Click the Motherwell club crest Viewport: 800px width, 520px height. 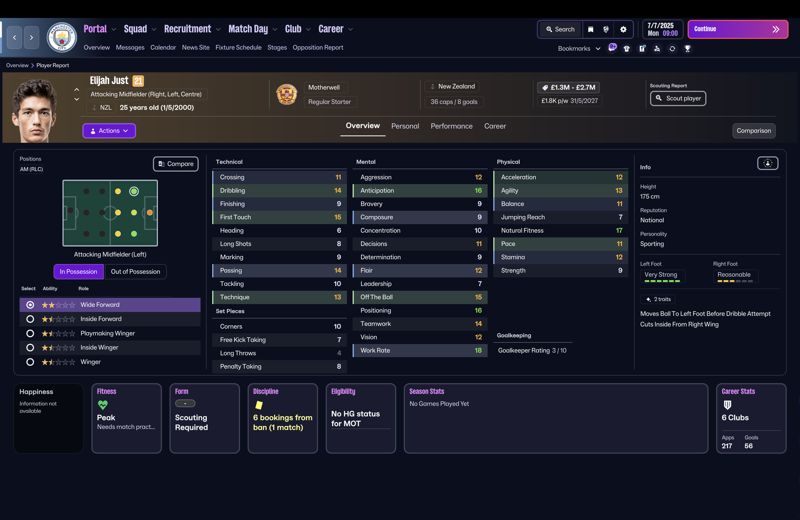pyautogui.click(x=287, y=94)
